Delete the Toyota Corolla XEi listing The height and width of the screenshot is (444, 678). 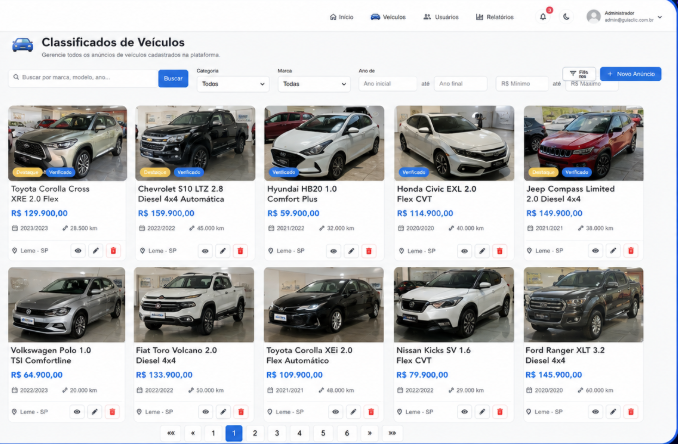371,412
